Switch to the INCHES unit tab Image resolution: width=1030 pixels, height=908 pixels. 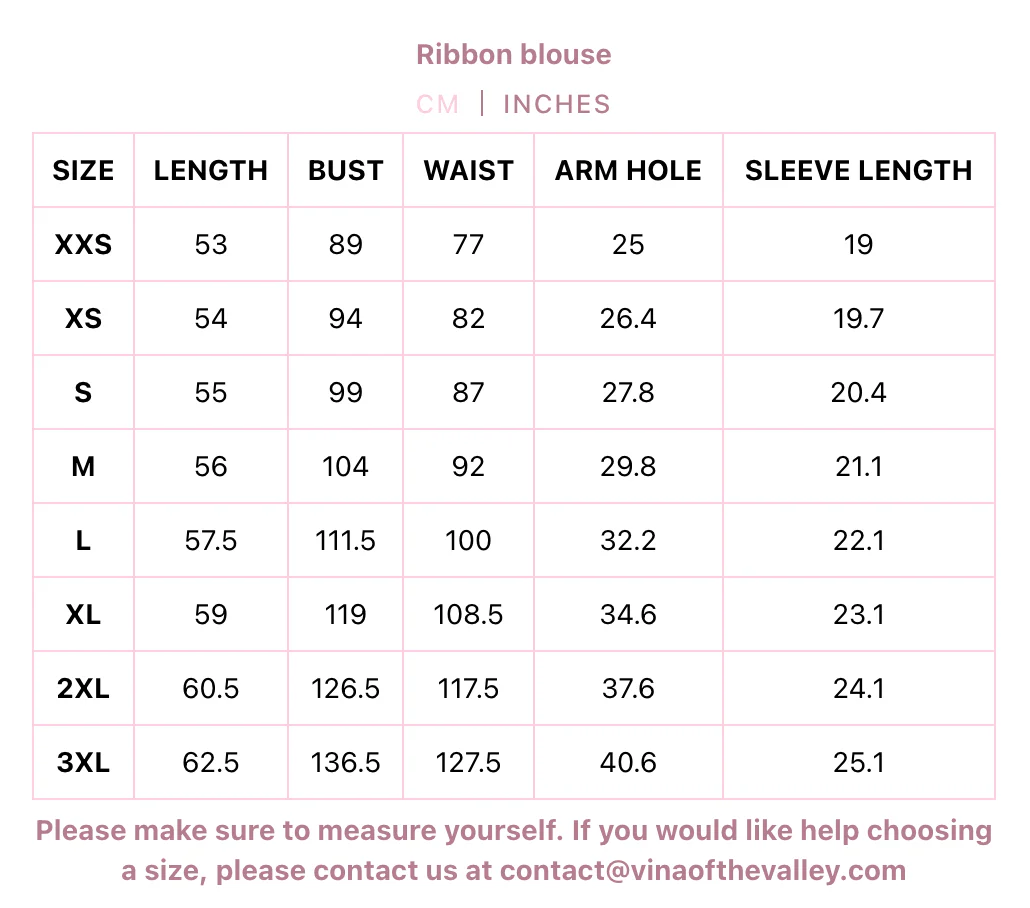click(x=556, y=104)
